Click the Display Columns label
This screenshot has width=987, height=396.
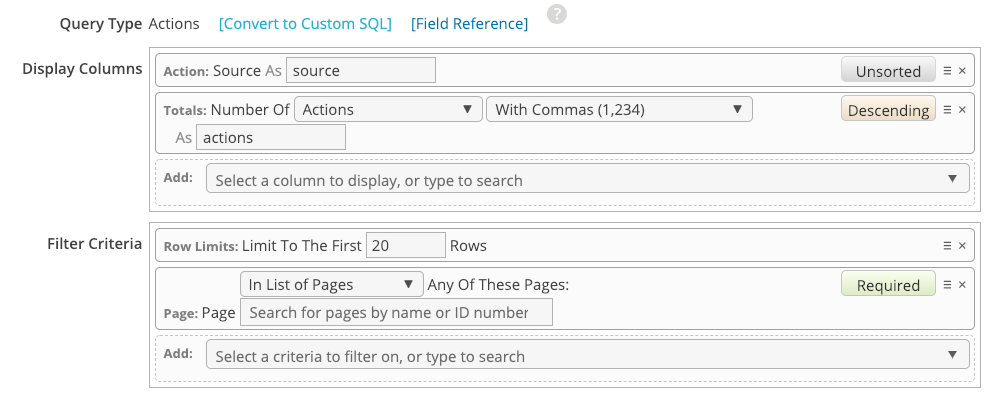pos(82,69)
